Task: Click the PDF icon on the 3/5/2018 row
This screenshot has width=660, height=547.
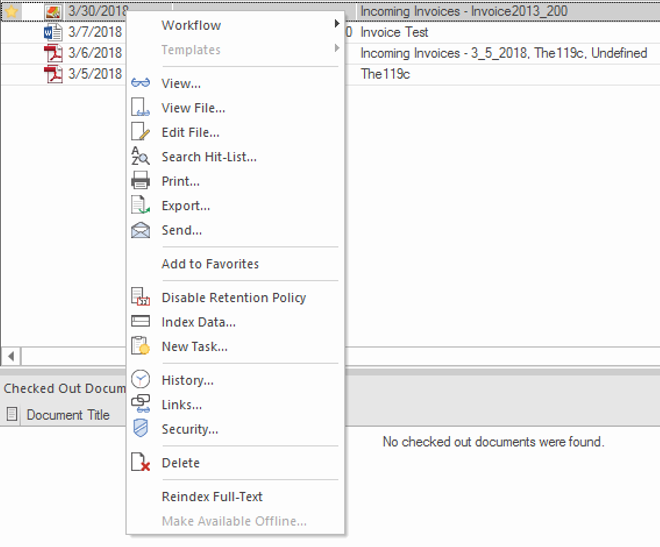Action: pos(53,74)
